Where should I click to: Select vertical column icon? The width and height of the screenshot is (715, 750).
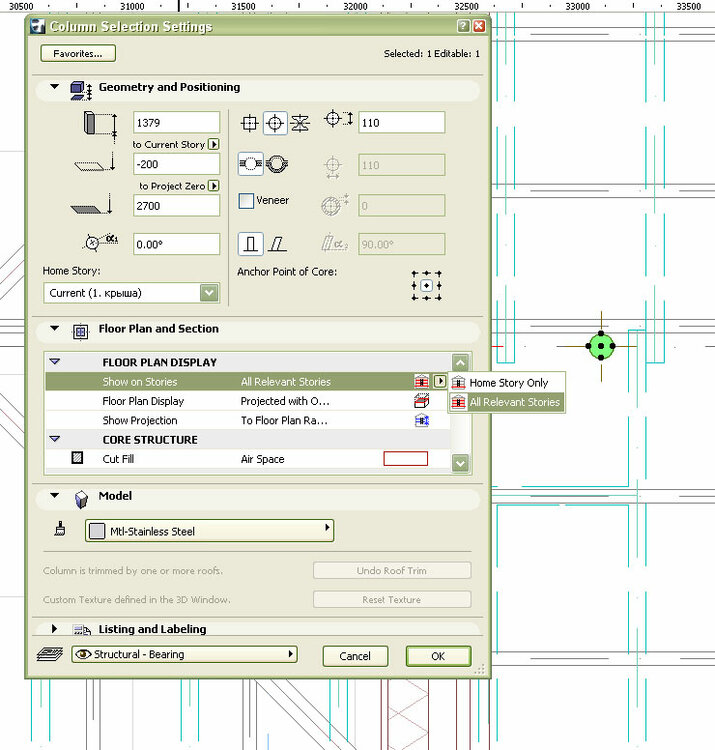pyautogui.click(x=251, y=244)
